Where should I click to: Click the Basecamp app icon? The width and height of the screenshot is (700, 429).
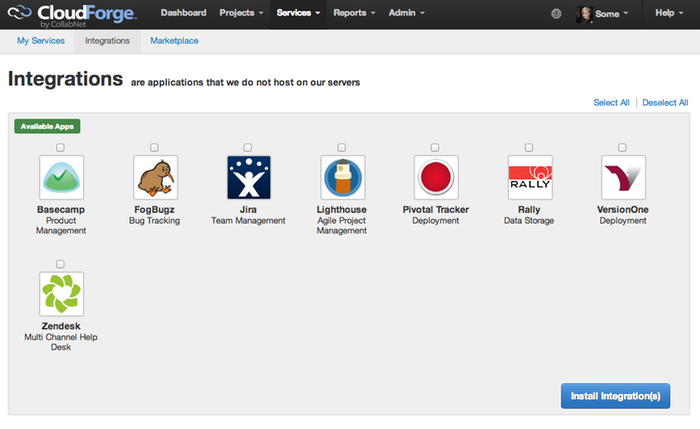click(x=61, y=178)
